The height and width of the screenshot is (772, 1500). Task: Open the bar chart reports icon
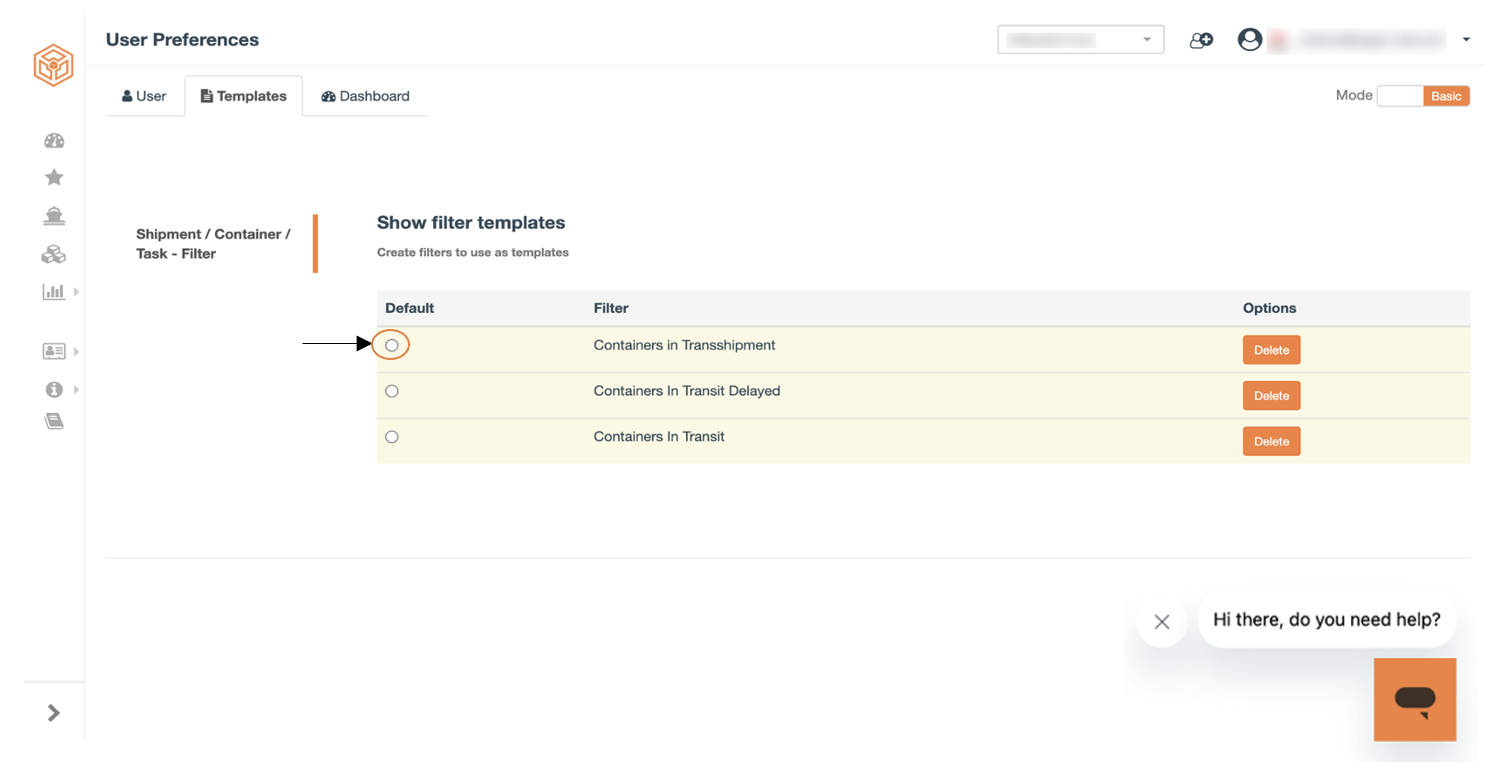coord(54,292)
